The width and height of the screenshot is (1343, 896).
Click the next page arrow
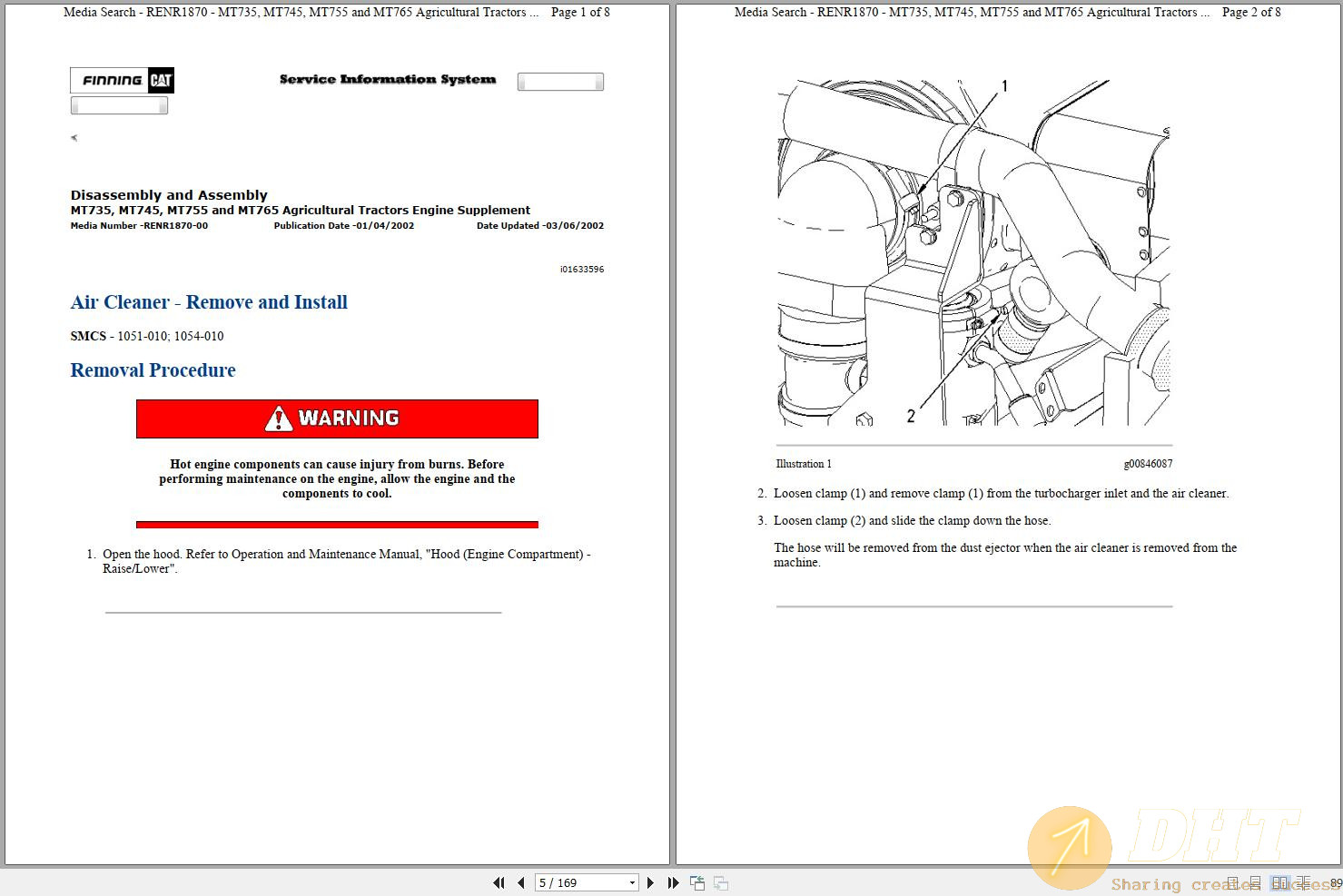651,882
